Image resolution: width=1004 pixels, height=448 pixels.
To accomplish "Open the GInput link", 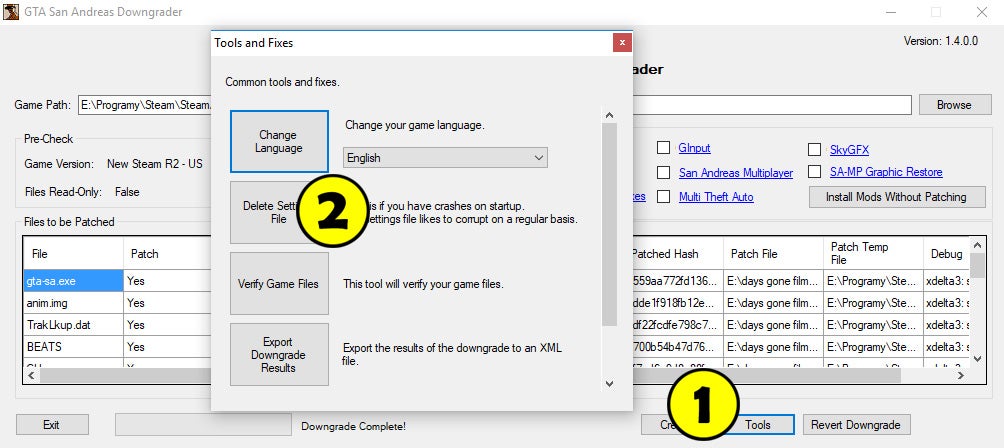I will 695,148.
